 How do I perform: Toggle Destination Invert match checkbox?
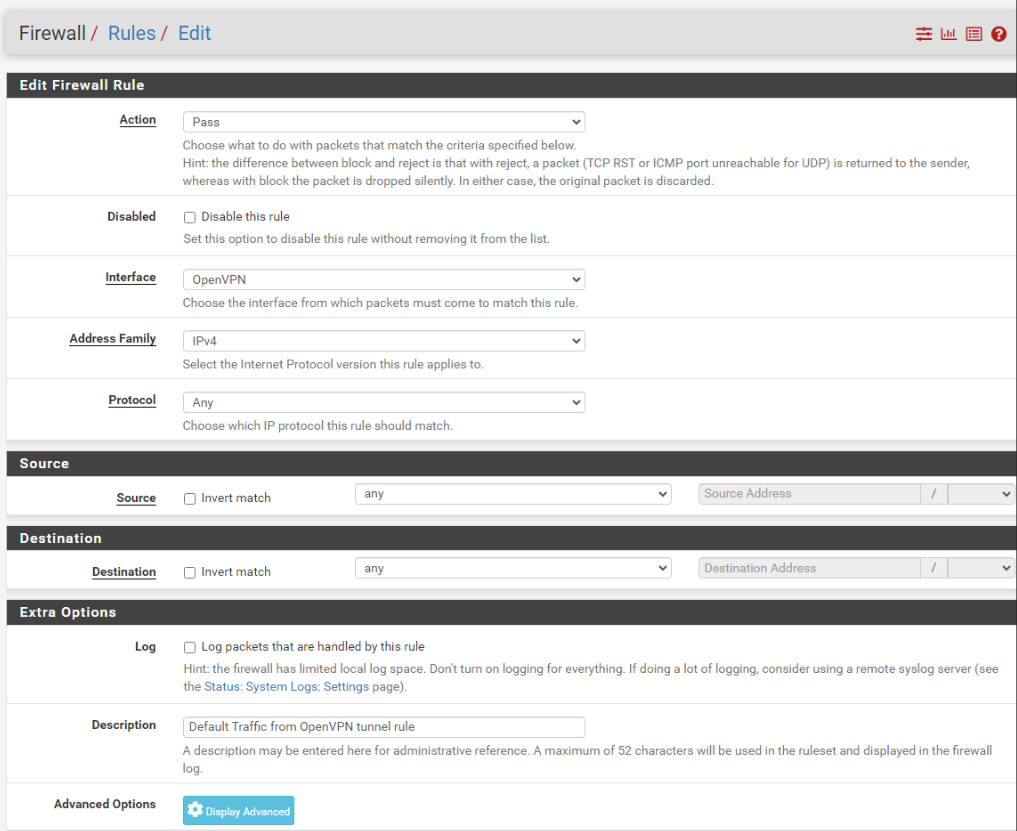(x=189, y=573)
